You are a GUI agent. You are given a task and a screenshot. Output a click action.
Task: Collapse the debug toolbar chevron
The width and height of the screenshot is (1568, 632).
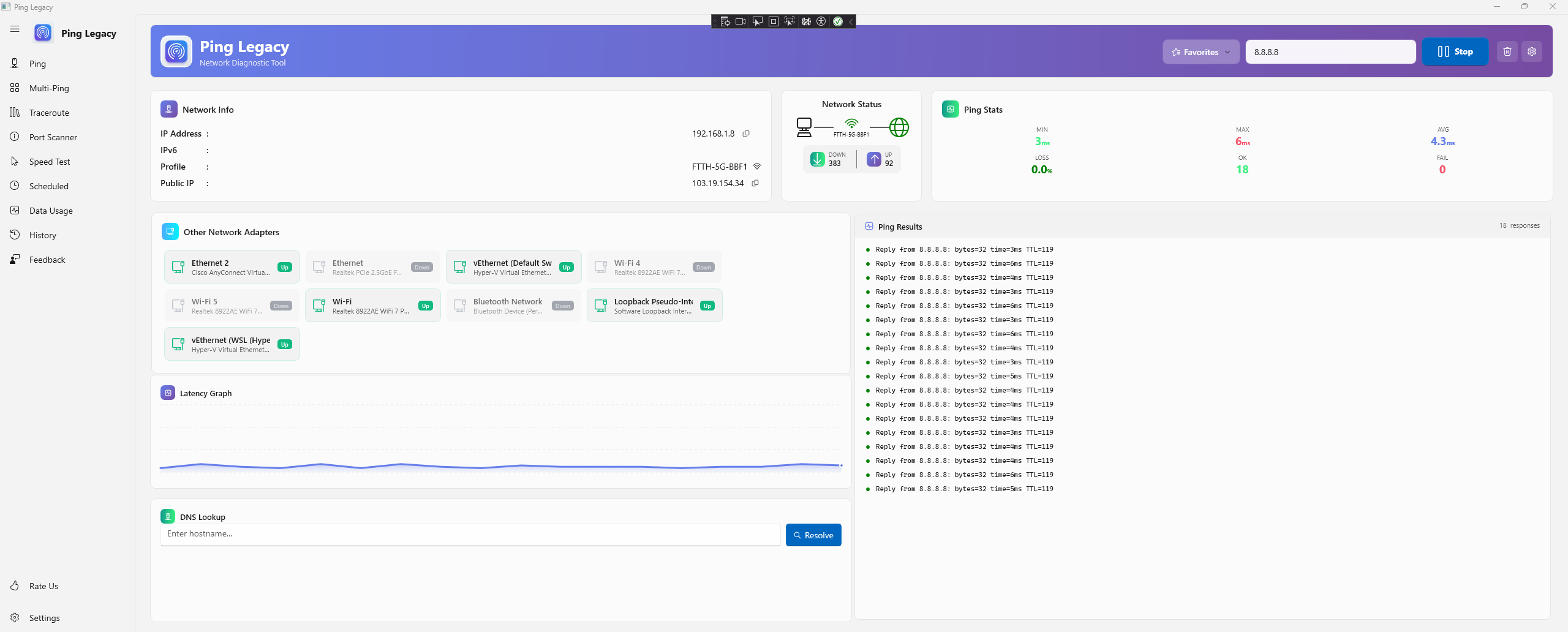[851, 21]
